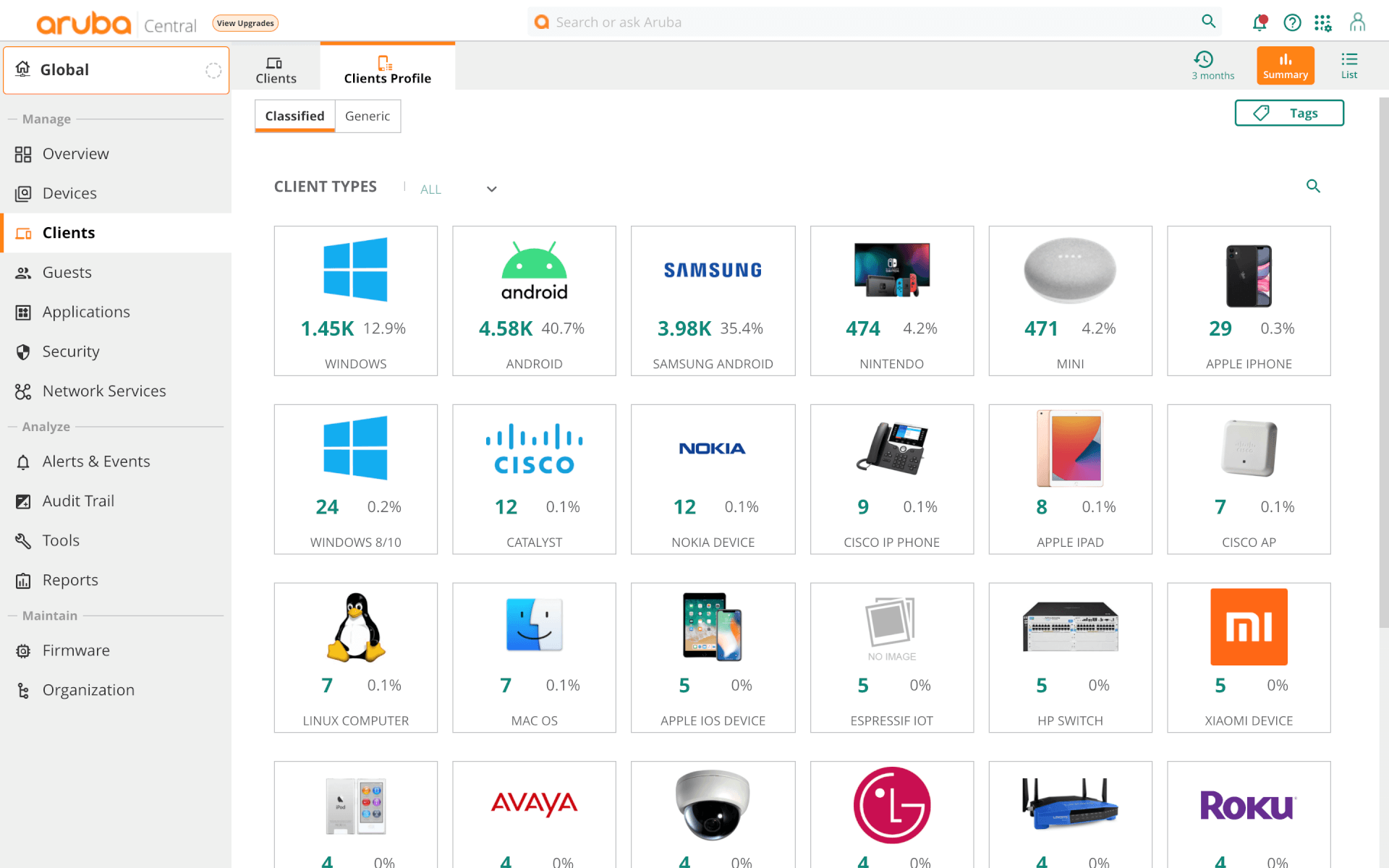The height and width of the screenshot is (868, 1389).
Task: Open Organization in the sidebar
Action: click(116, 690)
